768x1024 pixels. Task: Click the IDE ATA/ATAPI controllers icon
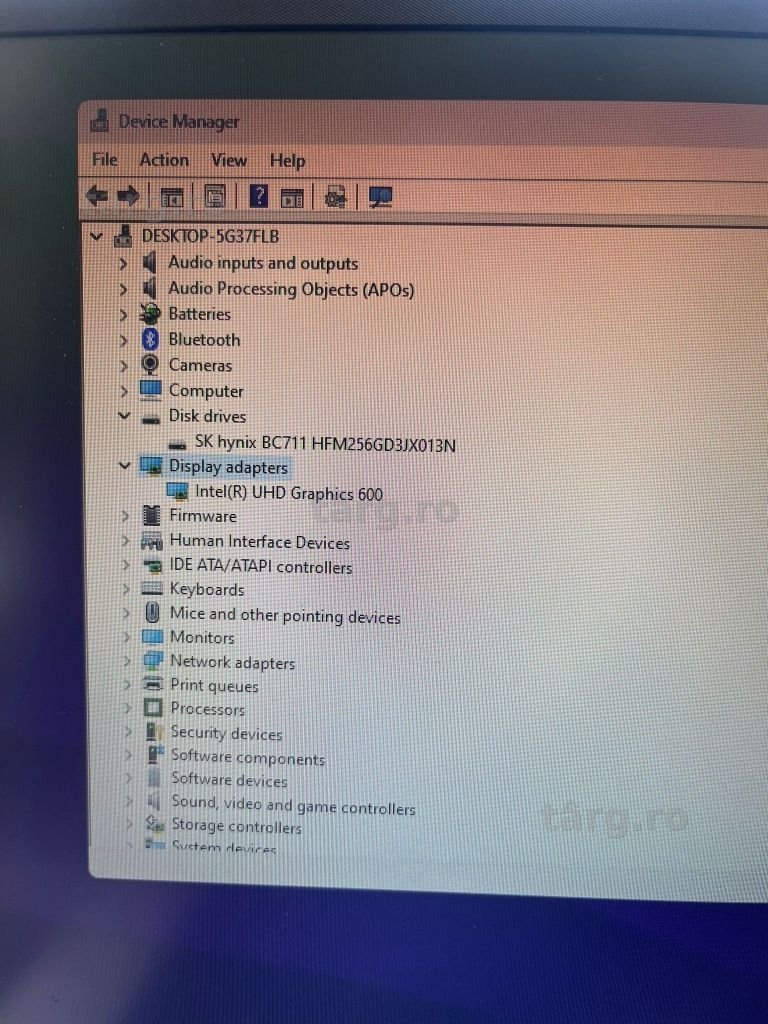point(152,566)
